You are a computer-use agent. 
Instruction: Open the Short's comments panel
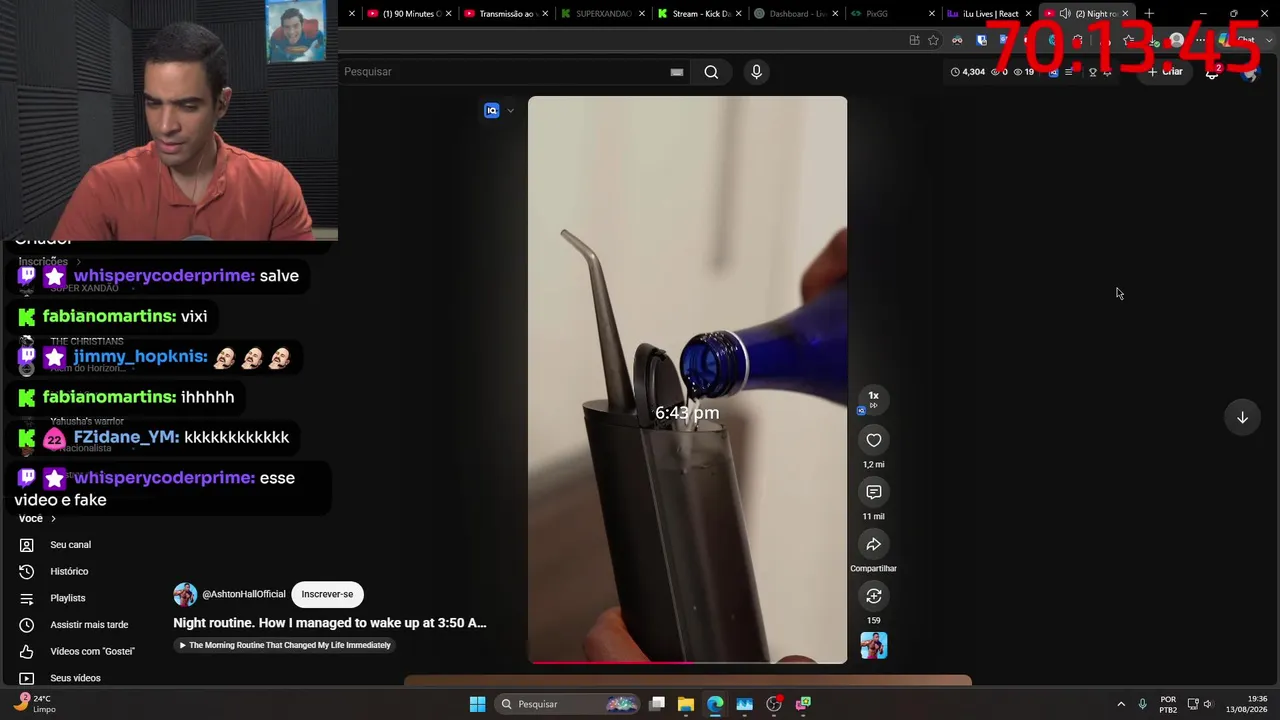coord(873,492)
